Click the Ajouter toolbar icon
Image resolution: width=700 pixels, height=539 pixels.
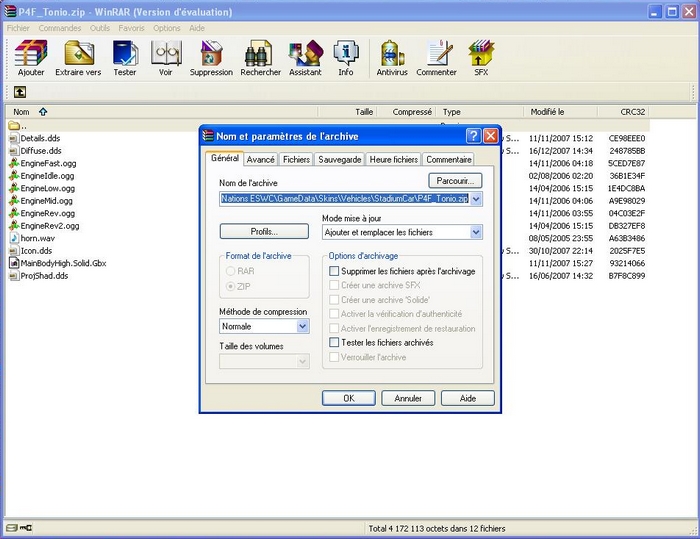[x=31, y=58]
